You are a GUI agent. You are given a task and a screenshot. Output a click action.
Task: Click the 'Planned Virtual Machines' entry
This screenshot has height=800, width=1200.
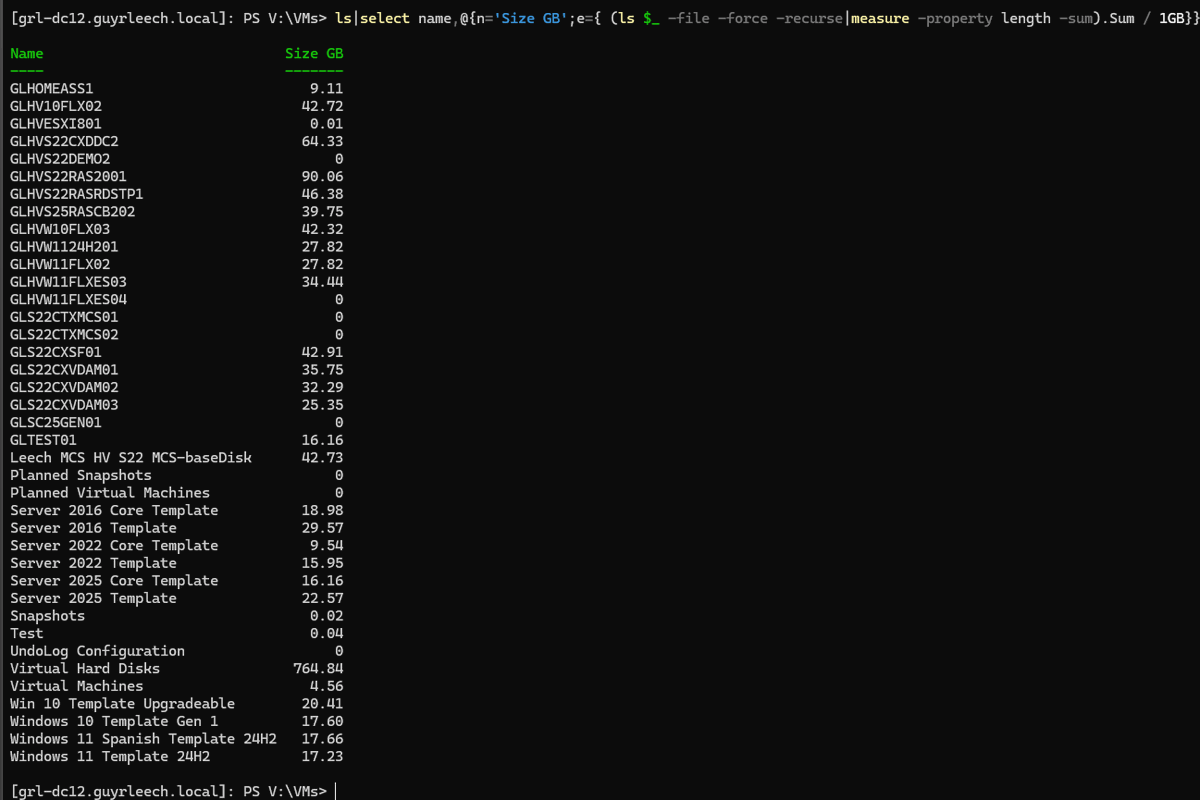[x=110, y=493]
